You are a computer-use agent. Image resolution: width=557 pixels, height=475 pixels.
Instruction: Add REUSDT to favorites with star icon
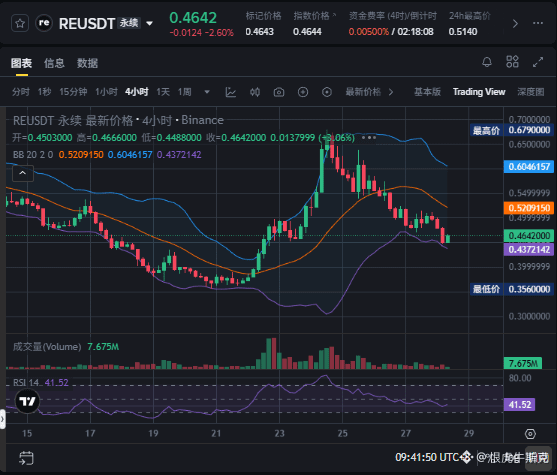(x=20, y=23)
